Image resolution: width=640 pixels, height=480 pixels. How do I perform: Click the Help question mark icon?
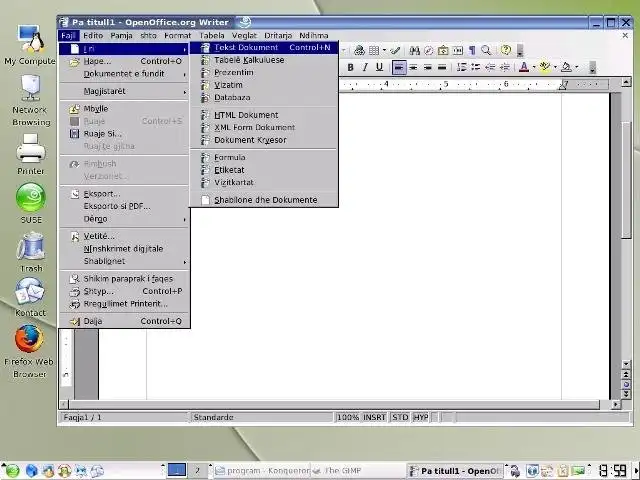pyautogui.click(x=506, y=51)
